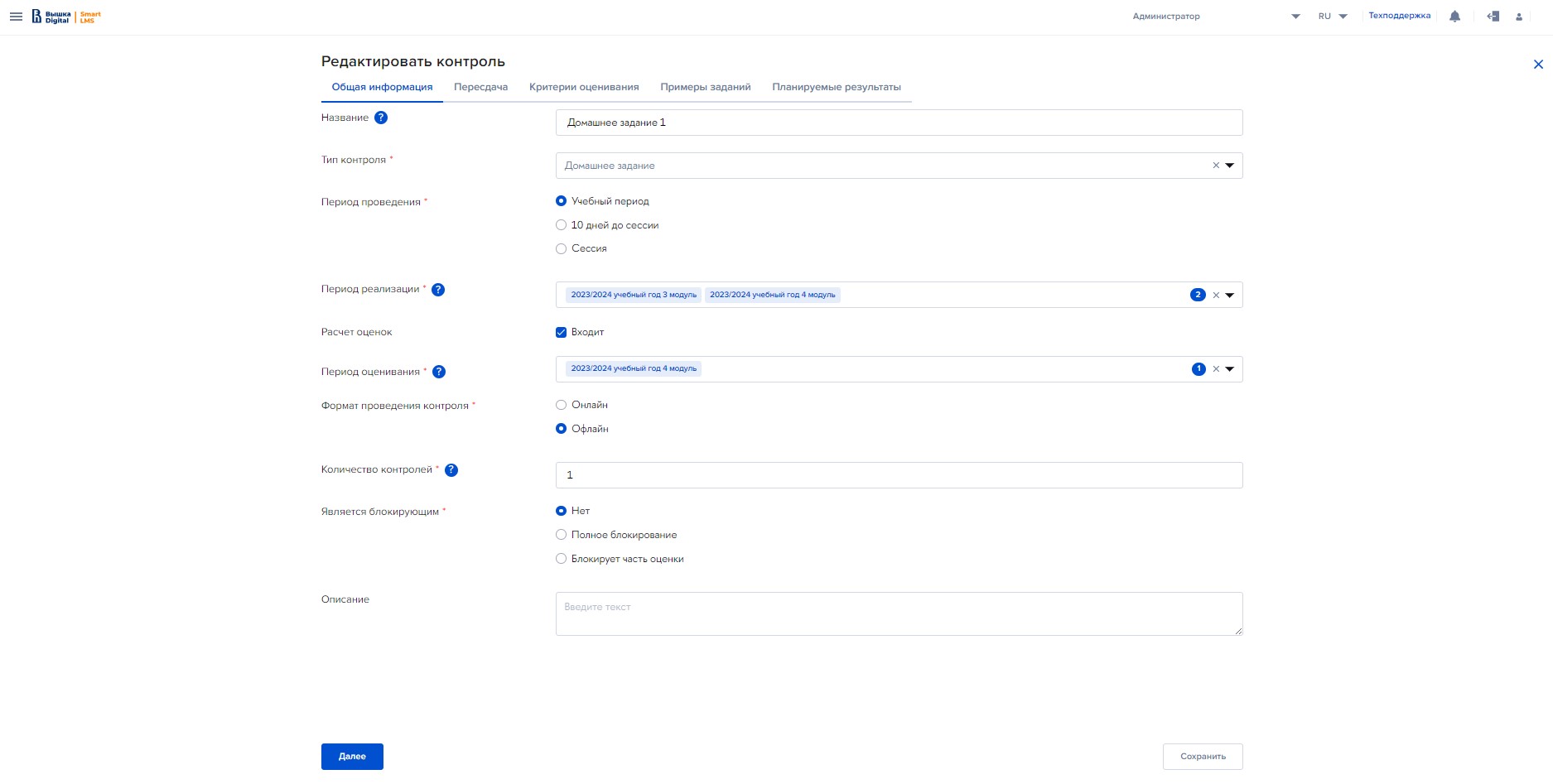Uncheck the Входит checkbox
This screenshot has height=784, width=1553.
tap(562, 332)
